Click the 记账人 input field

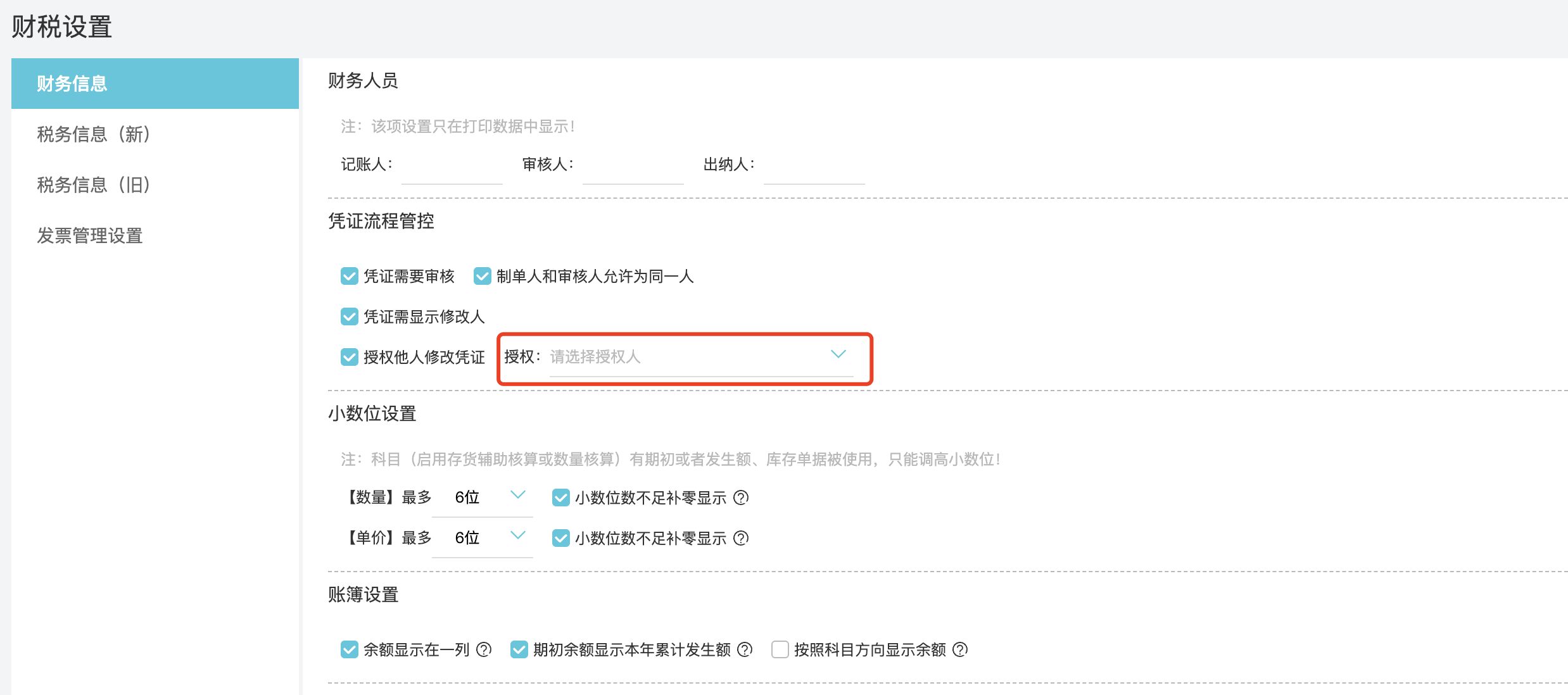pyautogui.click(x=452, y=167)
